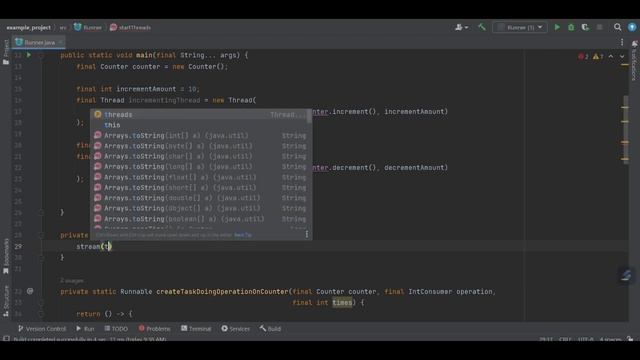Click the '2 usages' inlay hint
This screenshot has width=640, height=360.
pos(72,281)
